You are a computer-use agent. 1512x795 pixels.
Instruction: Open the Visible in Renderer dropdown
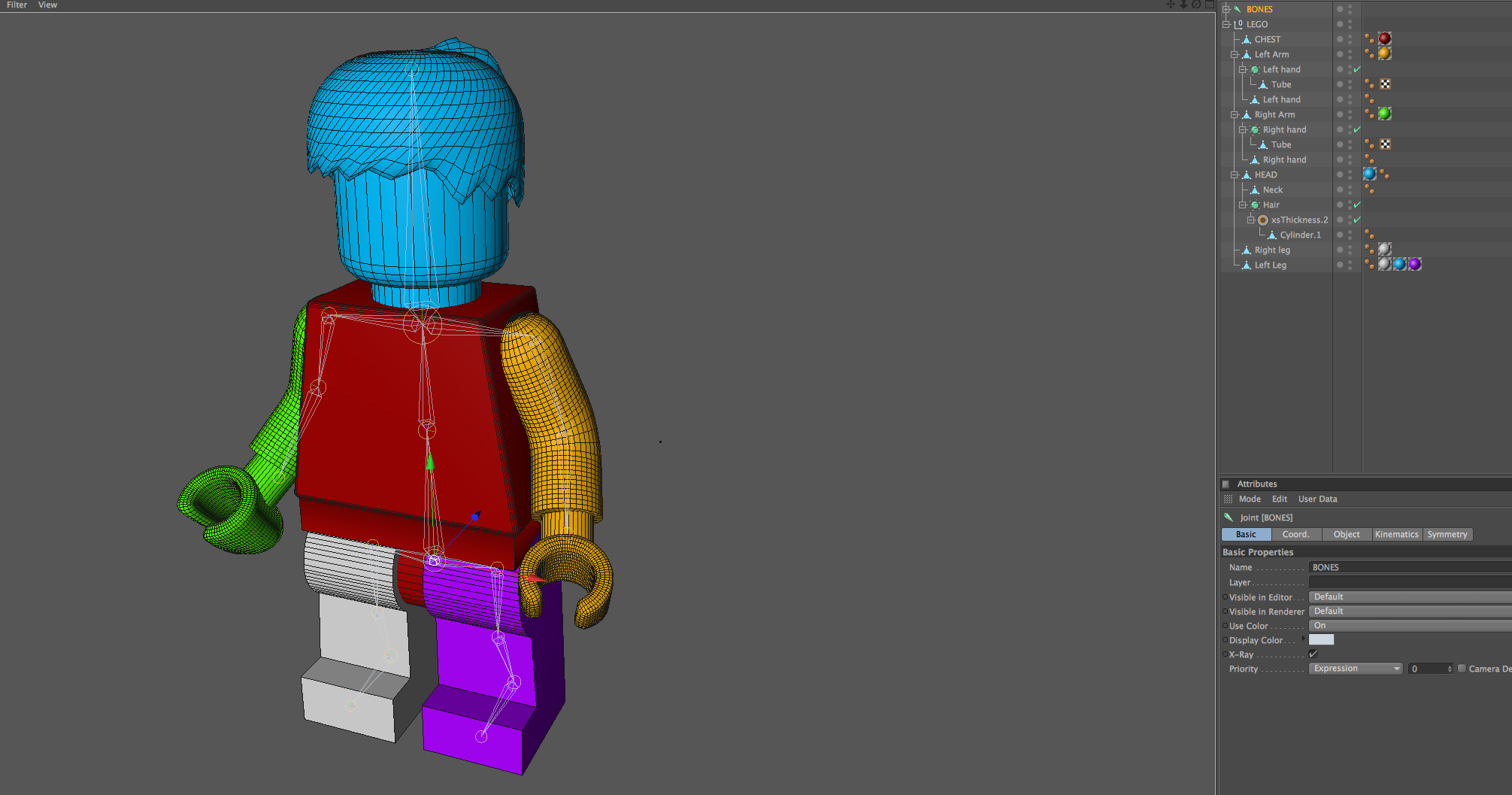click(1410, 611)
